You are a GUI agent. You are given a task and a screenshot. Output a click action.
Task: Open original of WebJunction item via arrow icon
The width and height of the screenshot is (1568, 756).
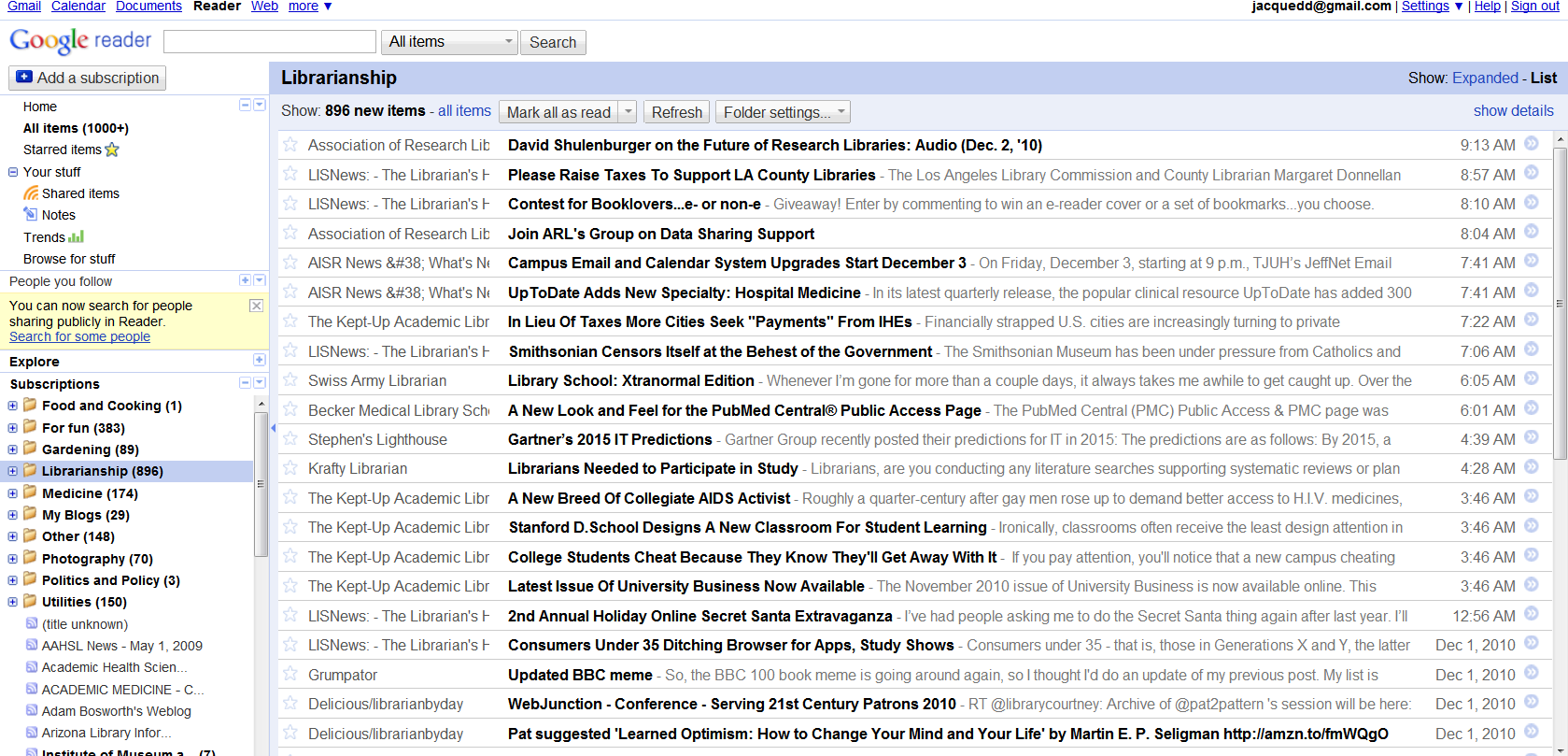[1532, 703]
